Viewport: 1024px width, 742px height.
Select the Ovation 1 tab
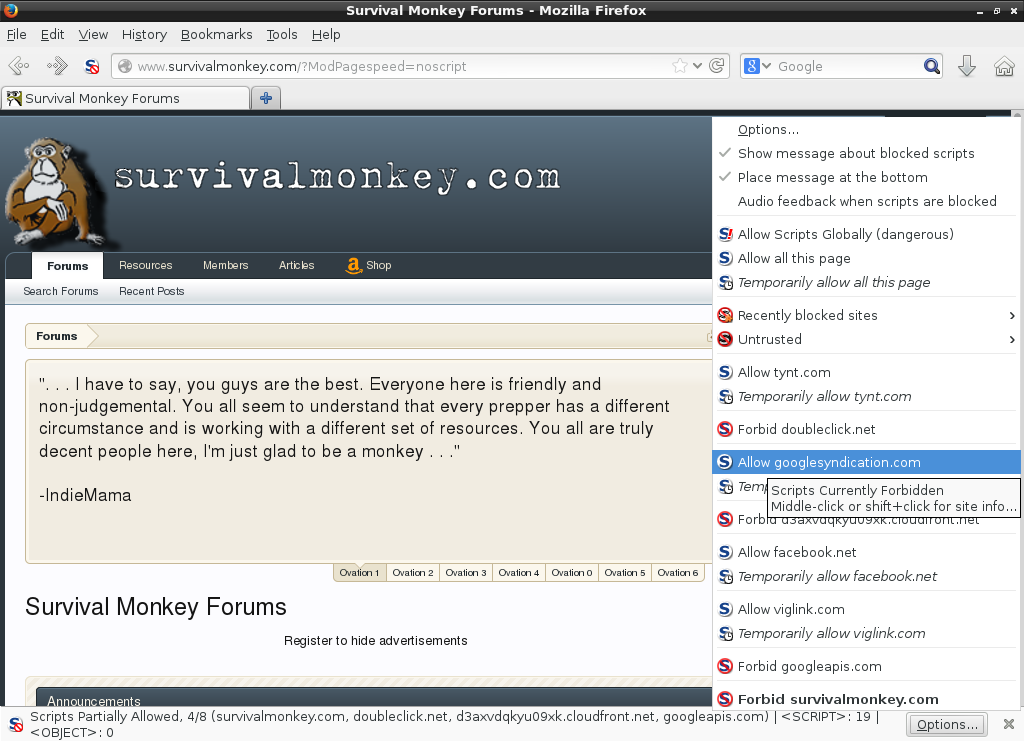[359, 573]
